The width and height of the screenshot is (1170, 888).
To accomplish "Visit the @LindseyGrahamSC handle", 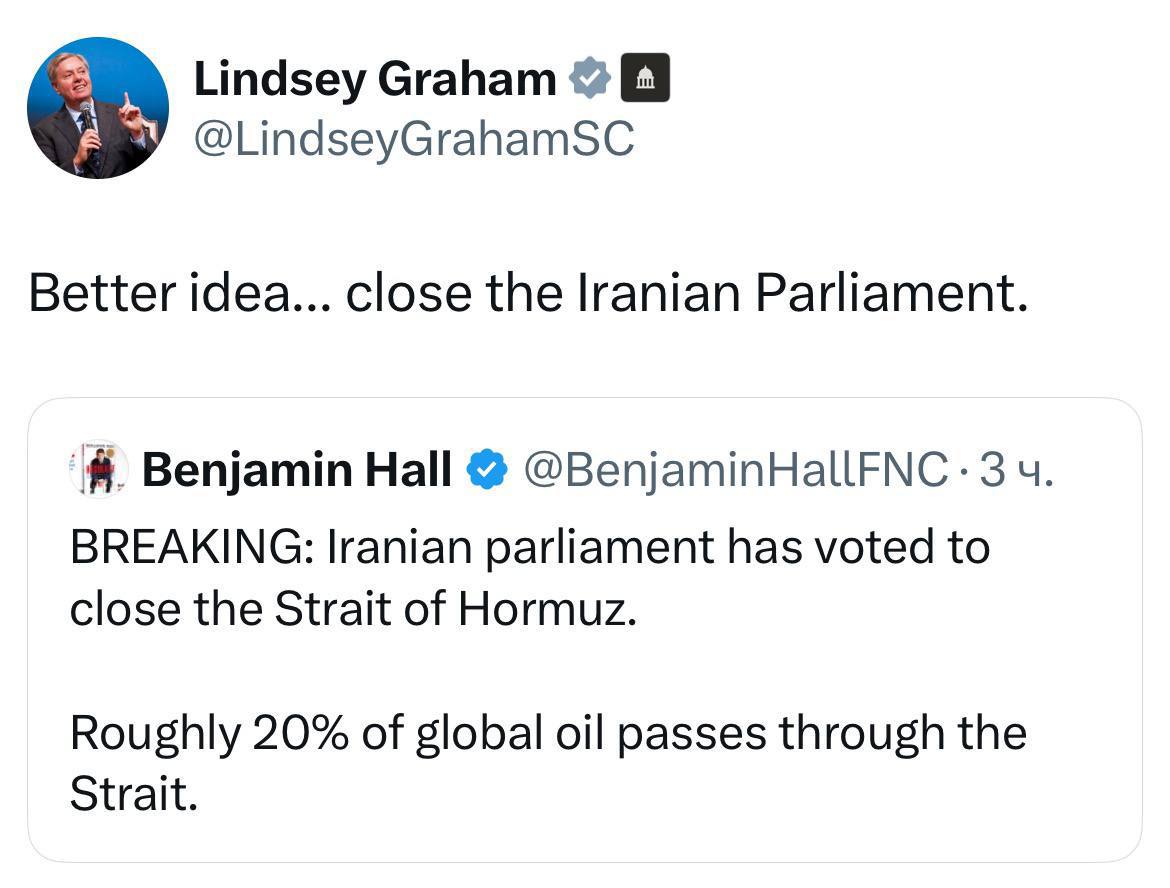I will point(414,138).
